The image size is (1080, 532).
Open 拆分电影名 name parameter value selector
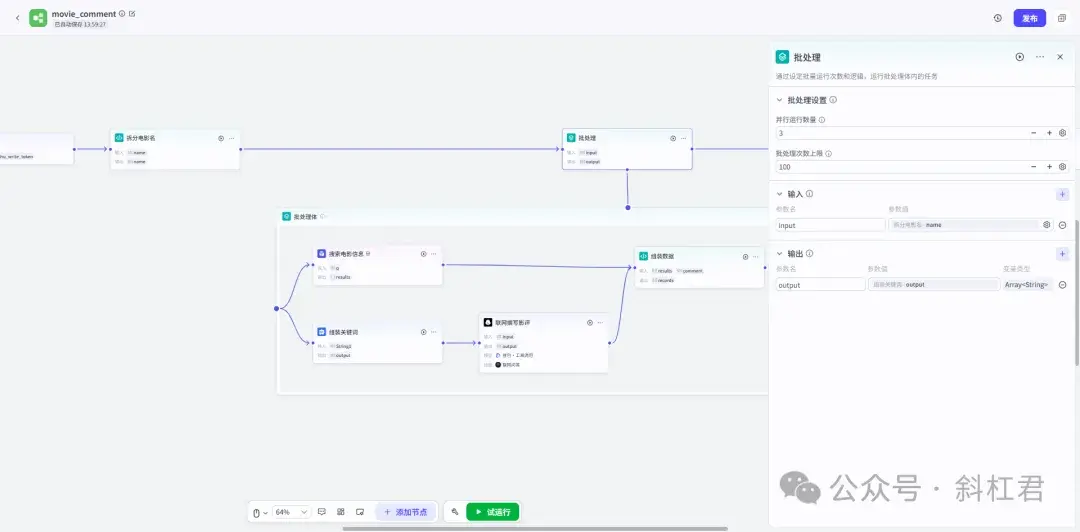click(964, 225)
